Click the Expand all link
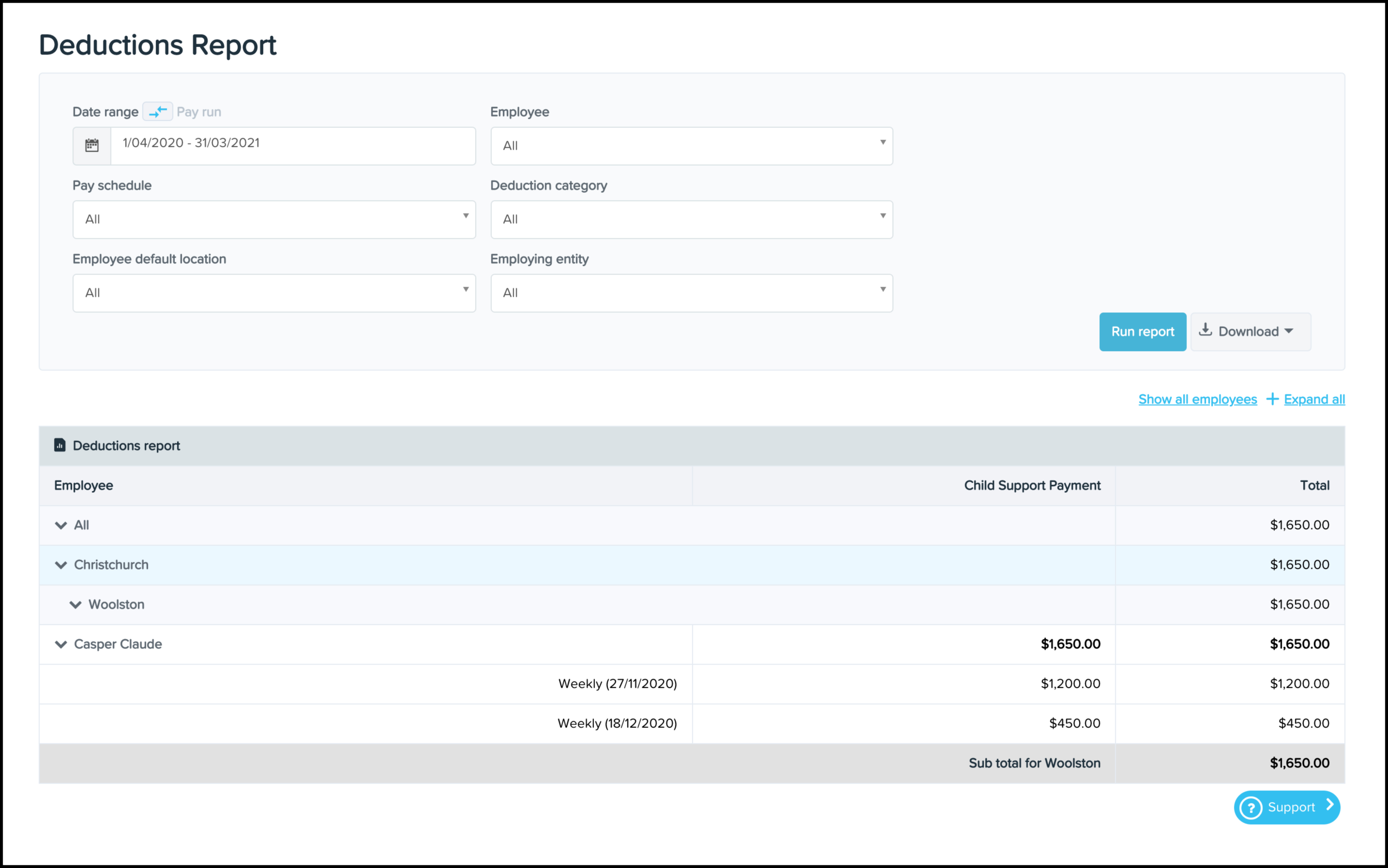1388x868 pixels. click(x=1314, y=399)
